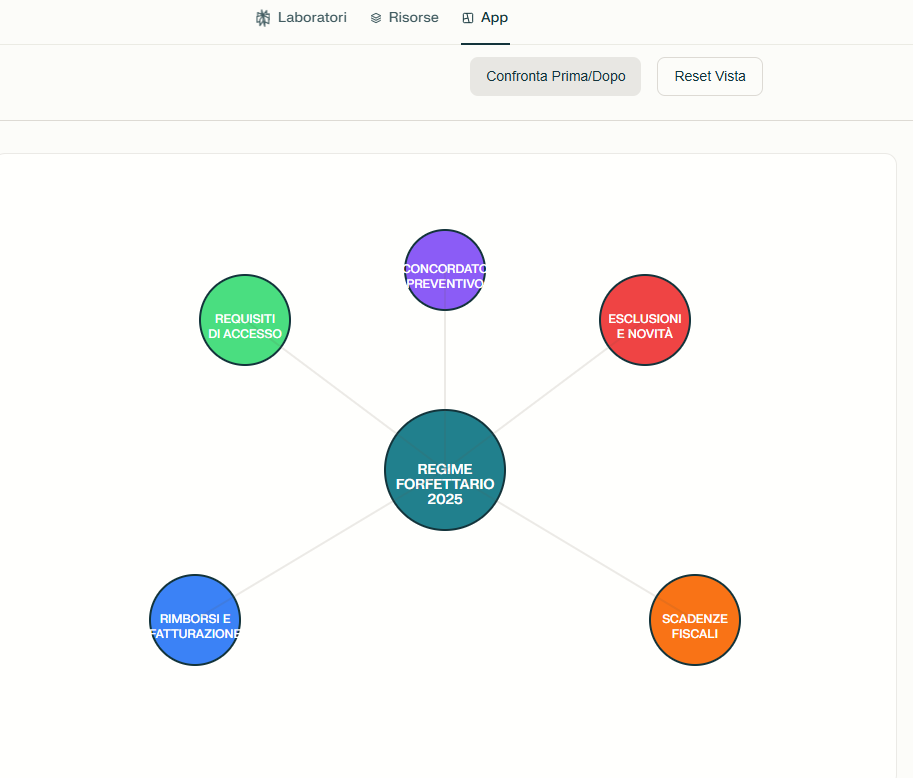Open the green Requisiti di Accesso node
The height and width of the screenshot is (778, 913).
[245, 320]
